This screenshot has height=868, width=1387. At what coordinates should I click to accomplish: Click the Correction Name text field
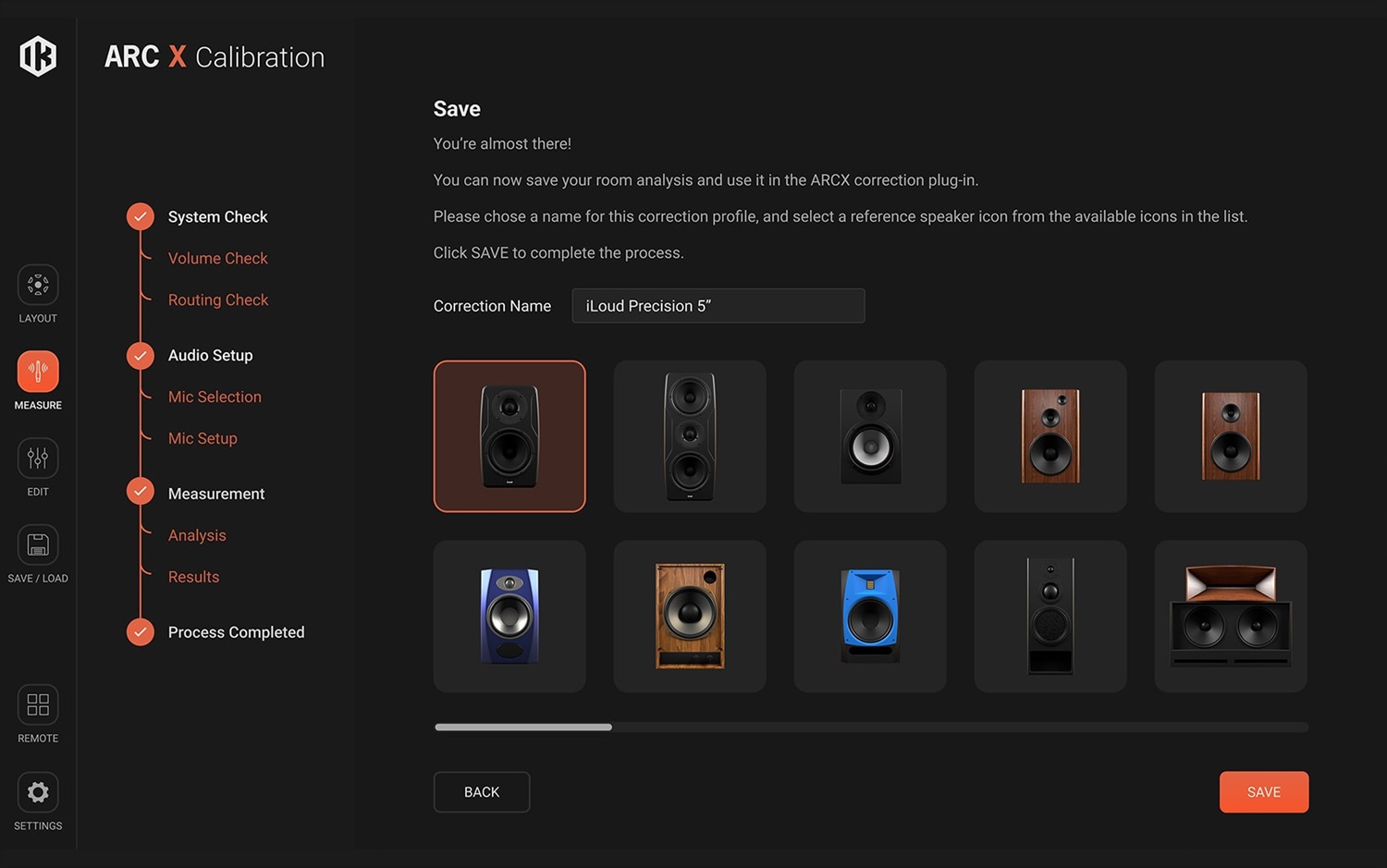click(x=718, y=305)
